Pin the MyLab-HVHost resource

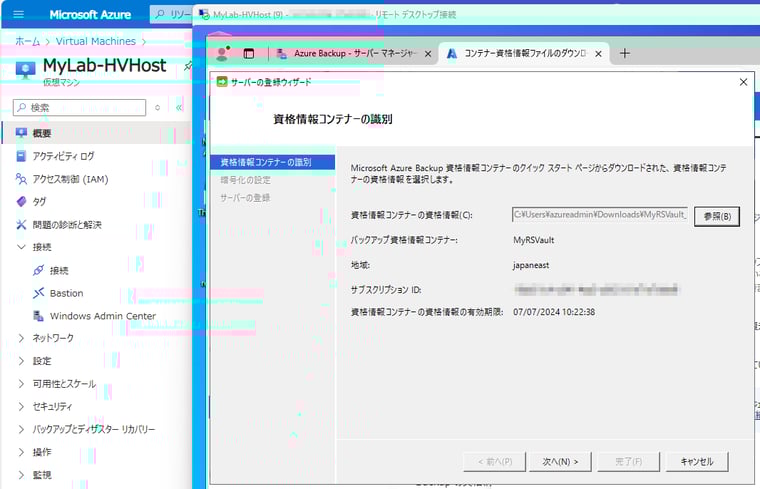coord(188,66)
